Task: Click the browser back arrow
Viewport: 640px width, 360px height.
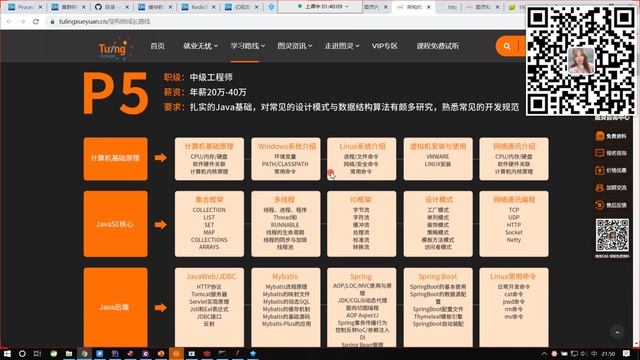Action: [9, 21]
